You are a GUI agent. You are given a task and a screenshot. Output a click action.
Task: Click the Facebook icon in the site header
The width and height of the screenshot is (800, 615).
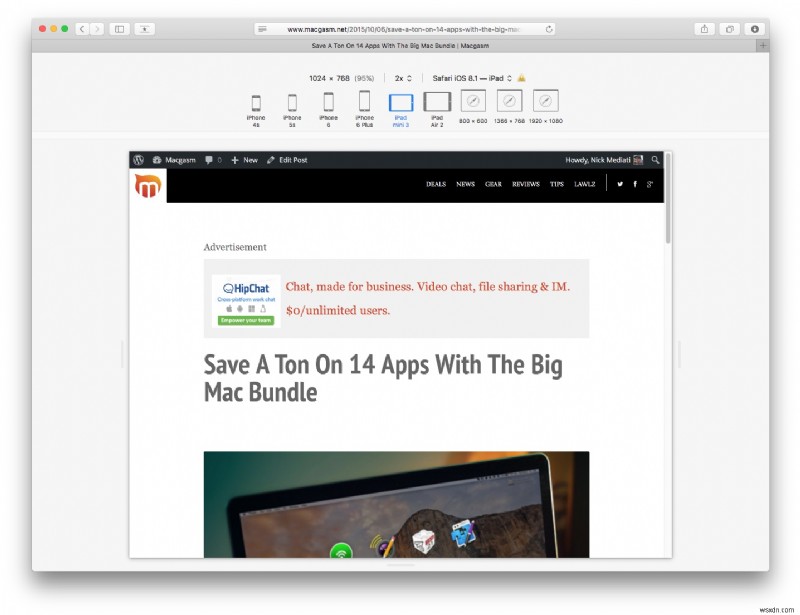[x=635, y=185]
